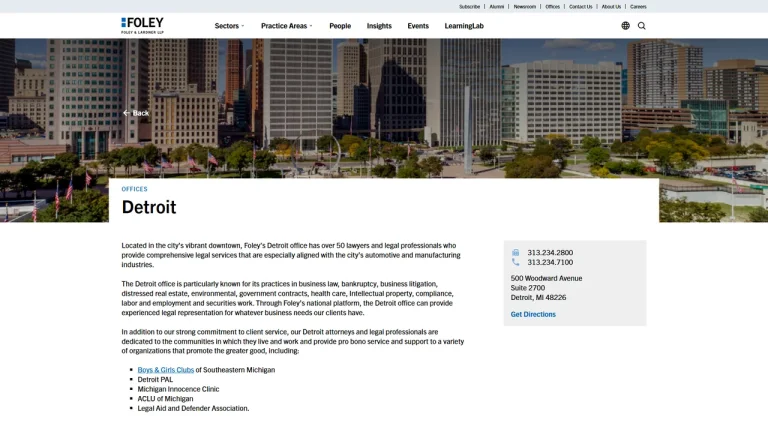Click the Michigan Innocence Clinic list item
Screen dimensions: 768x432
[178, 389]
